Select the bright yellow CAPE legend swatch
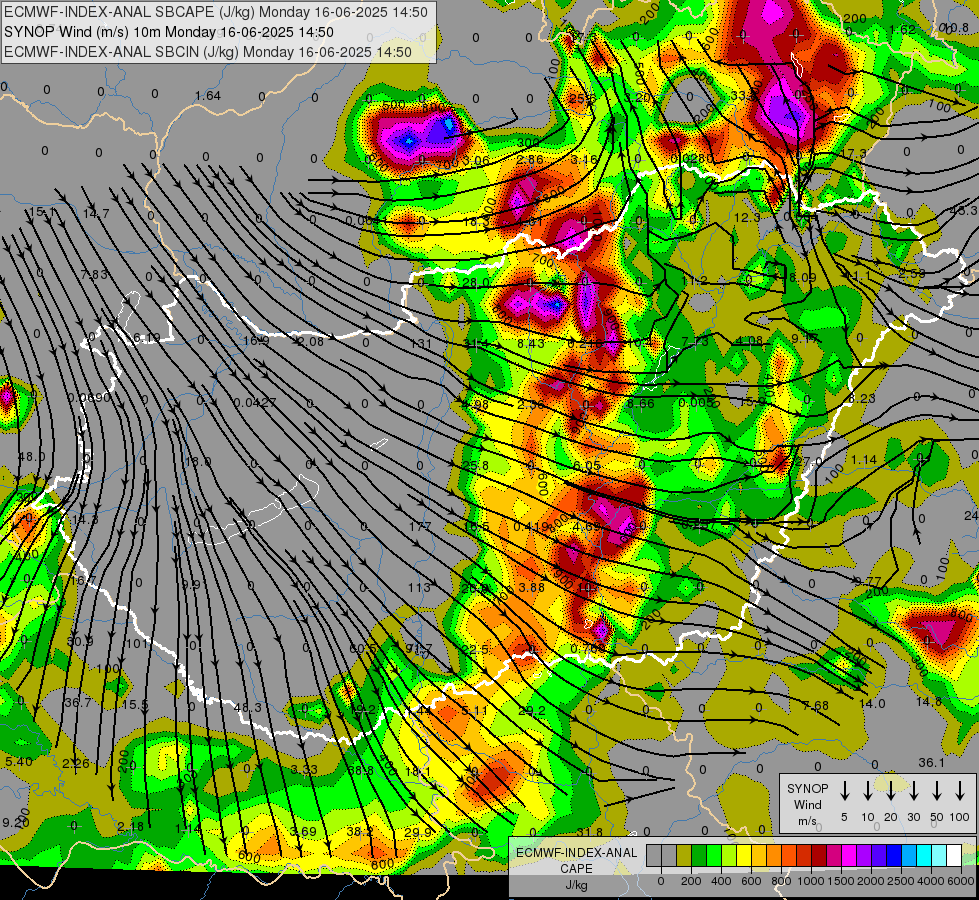Screen dimensions: 979x900 (744, 855)
